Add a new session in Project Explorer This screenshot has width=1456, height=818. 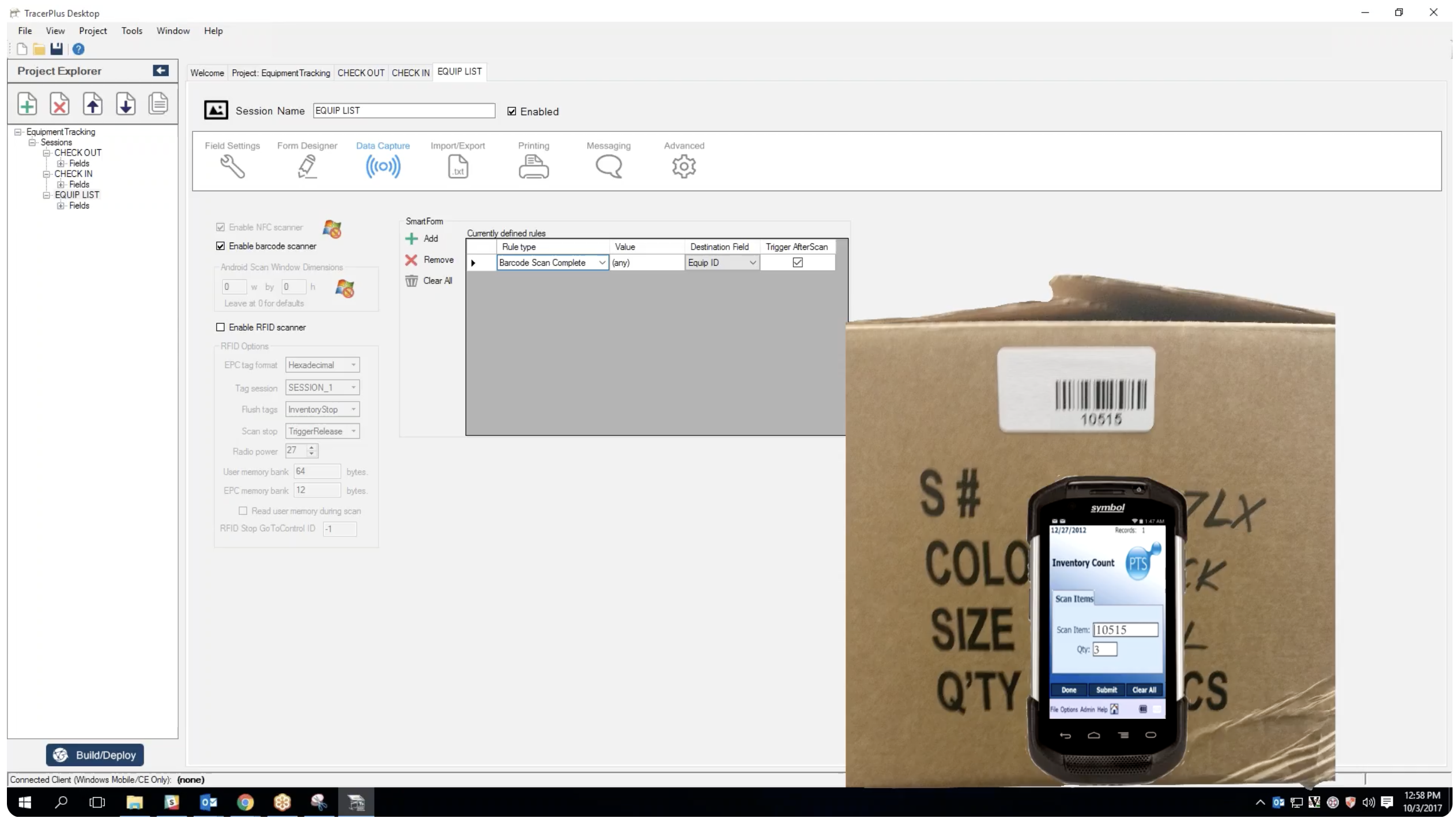27,104
